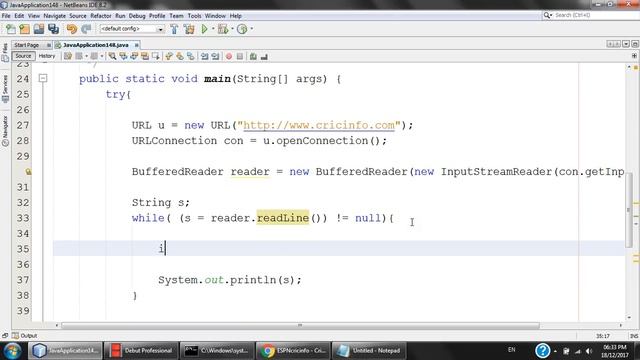This screenshot has height=360, width=640.
Task: Click the Stop Macro Recording icon
Action: (x=240, y=56)
